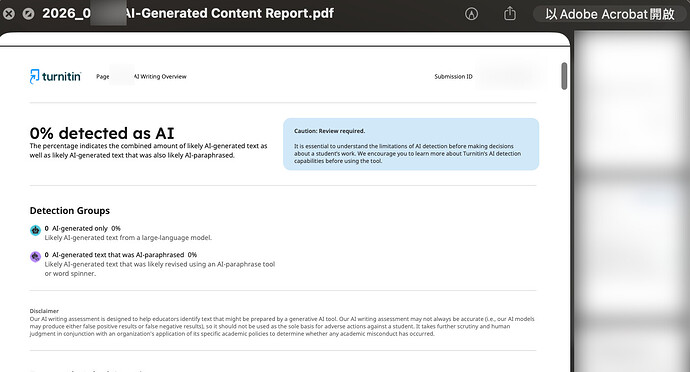Image resolution: width=690 pixels, height=372 pixels.
Task: Click the PDF file name in title bar
Action: pyautogui.click(x=188, y=13)
